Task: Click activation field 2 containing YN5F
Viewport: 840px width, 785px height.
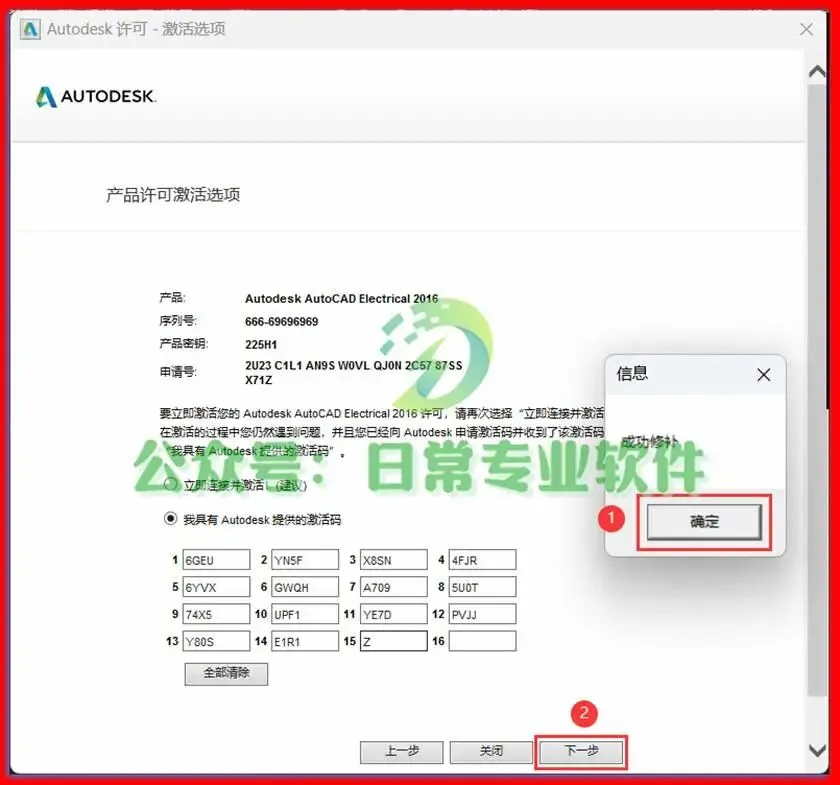Action: point(305,559)
